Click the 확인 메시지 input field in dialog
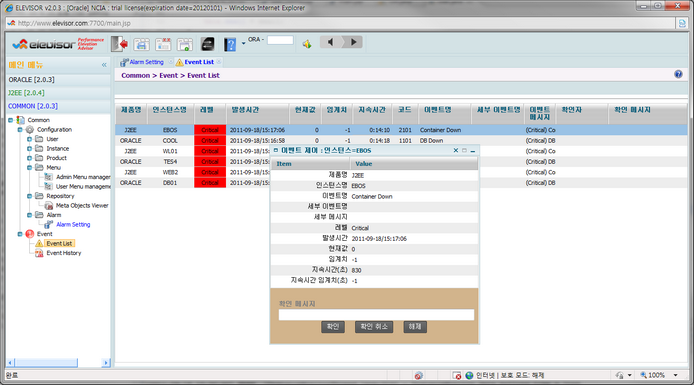This screenshot has width=694, height=385. tap(376, 315)
